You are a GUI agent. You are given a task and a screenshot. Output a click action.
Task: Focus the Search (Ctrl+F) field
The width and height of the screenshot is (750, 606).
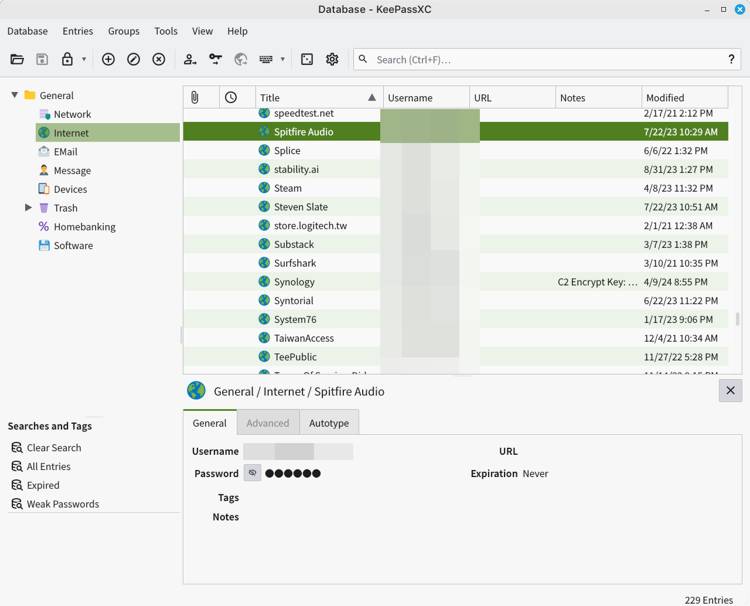tap(548, 60)
